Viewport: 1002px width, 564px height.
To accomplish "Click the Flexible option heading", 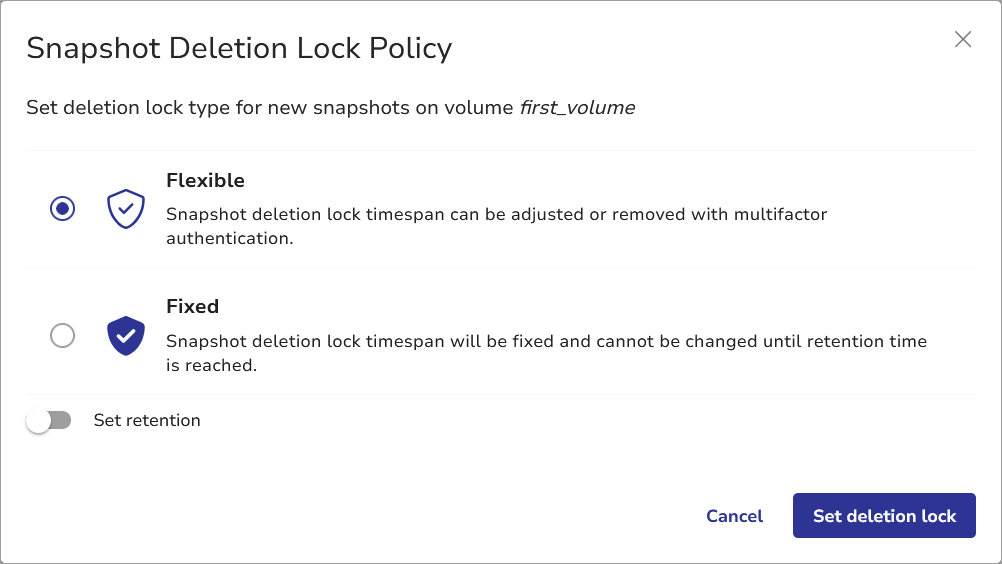I will [x=205, y=181].
